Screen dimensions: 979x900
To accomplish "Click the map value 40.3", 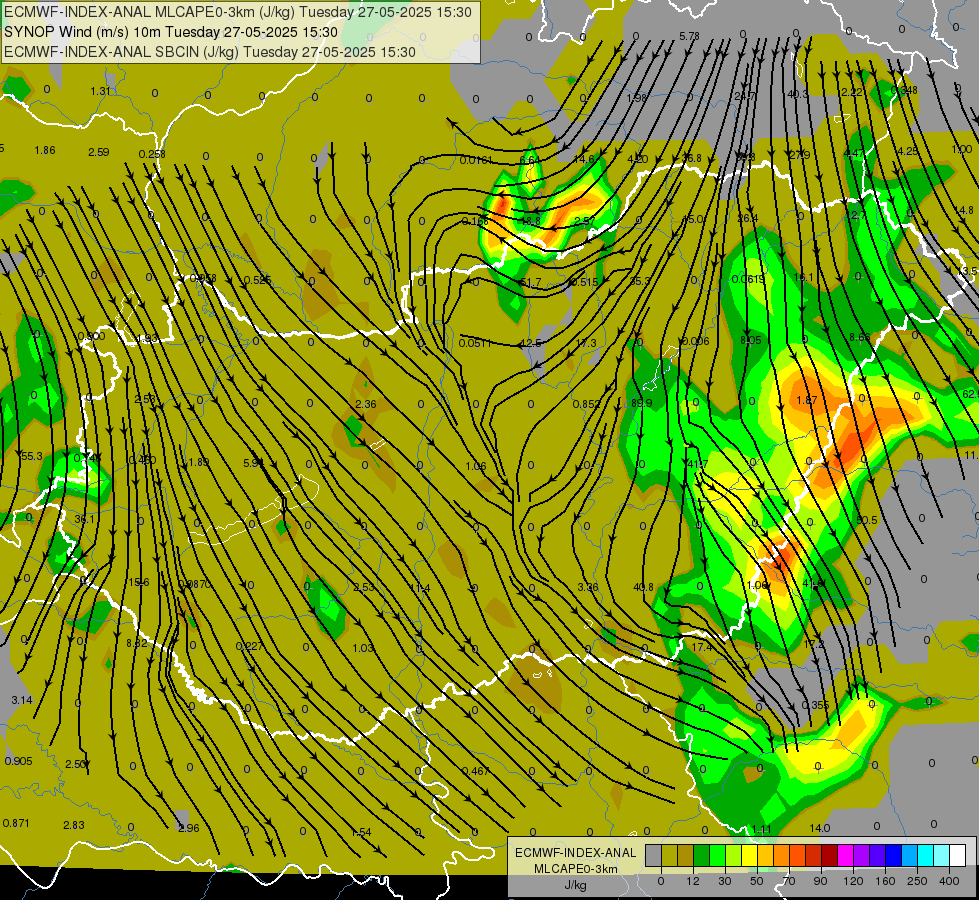I will [x=798, y=94].
